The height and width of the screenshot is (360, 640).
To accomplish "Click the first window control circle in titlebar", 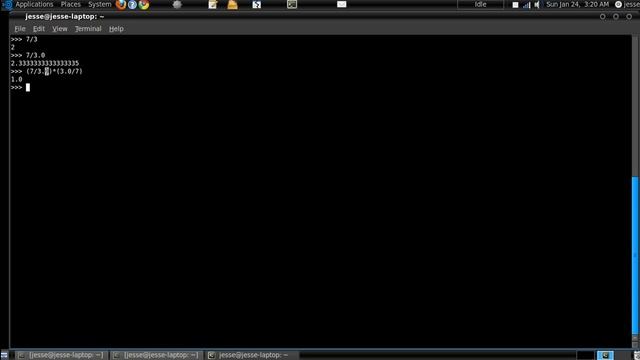I will [x=602, y=17].
